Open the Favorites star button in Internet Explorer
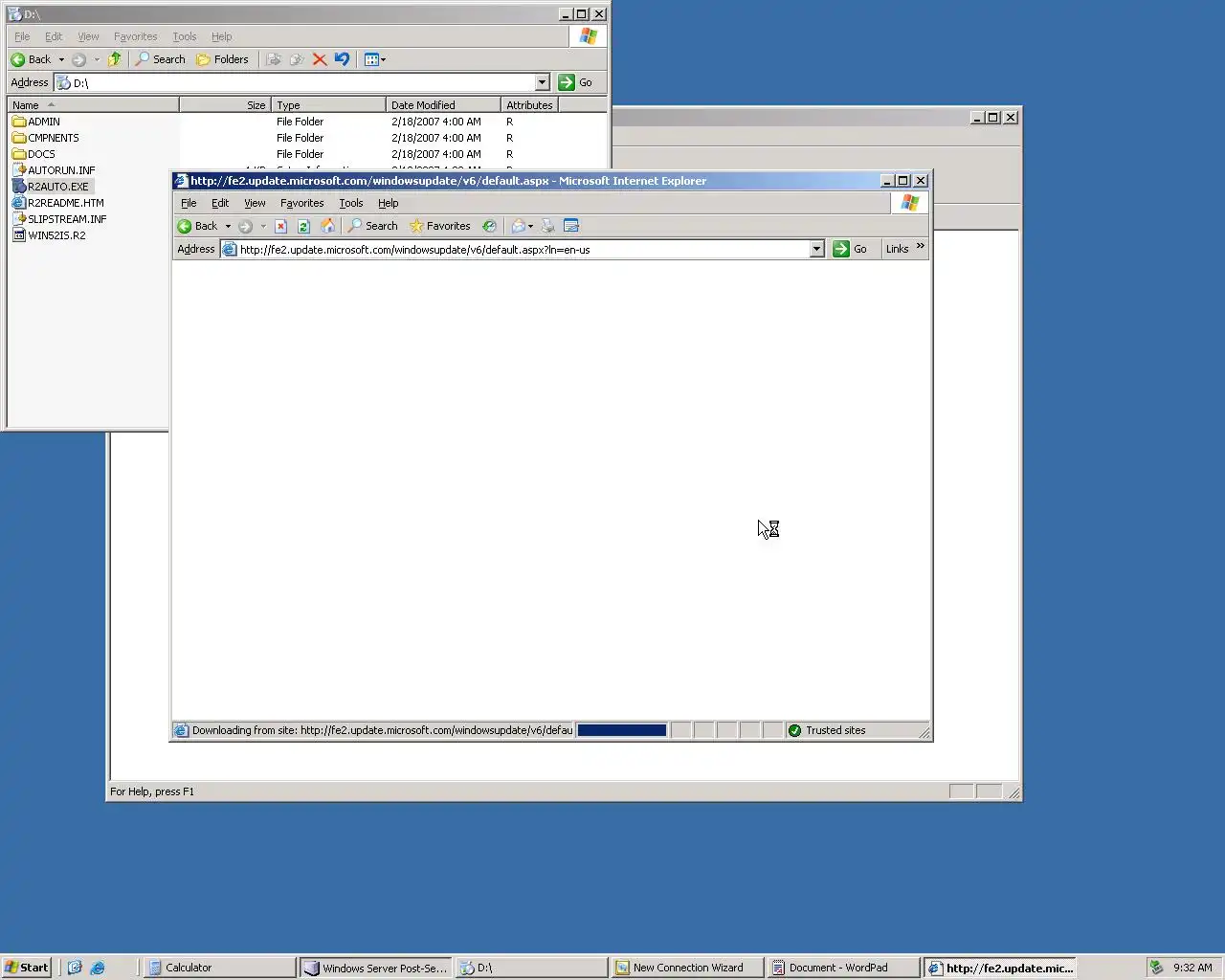 pyautogui.click(x=440, y=226)
